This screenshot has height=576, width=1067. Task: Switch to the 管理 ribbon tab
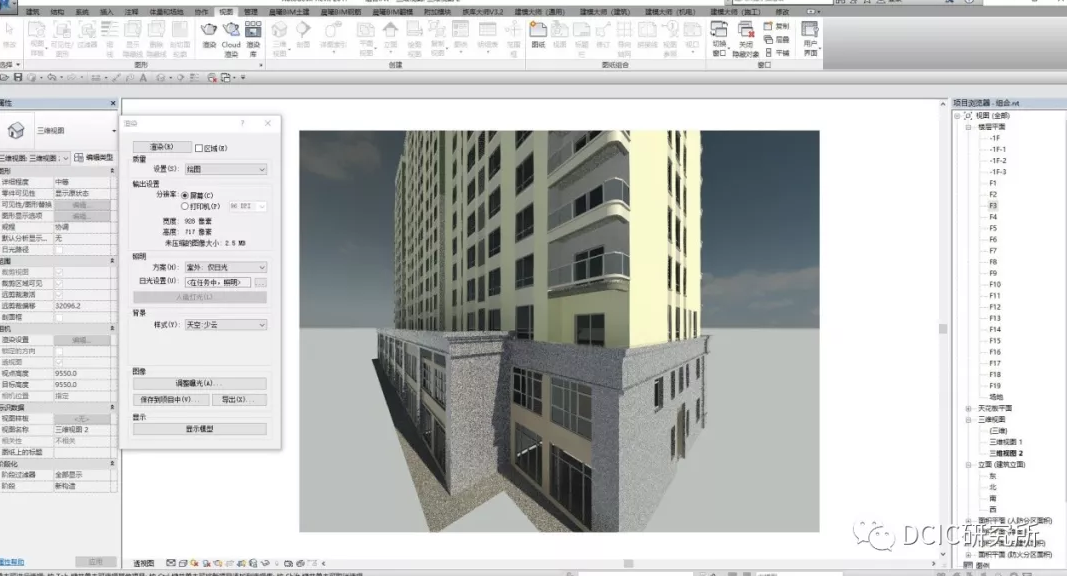point(250,12)
